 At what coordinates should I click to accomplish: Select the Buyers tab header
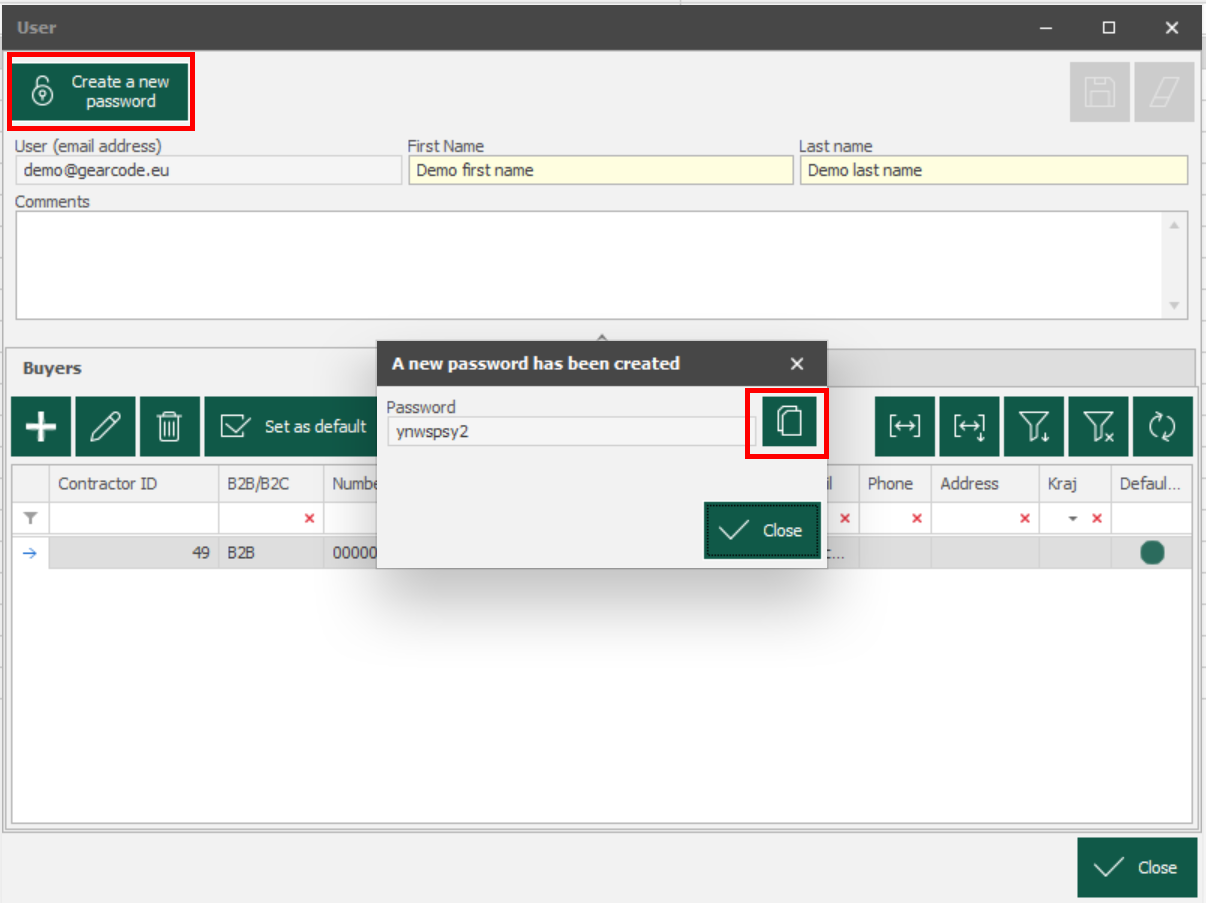(52, 368)
